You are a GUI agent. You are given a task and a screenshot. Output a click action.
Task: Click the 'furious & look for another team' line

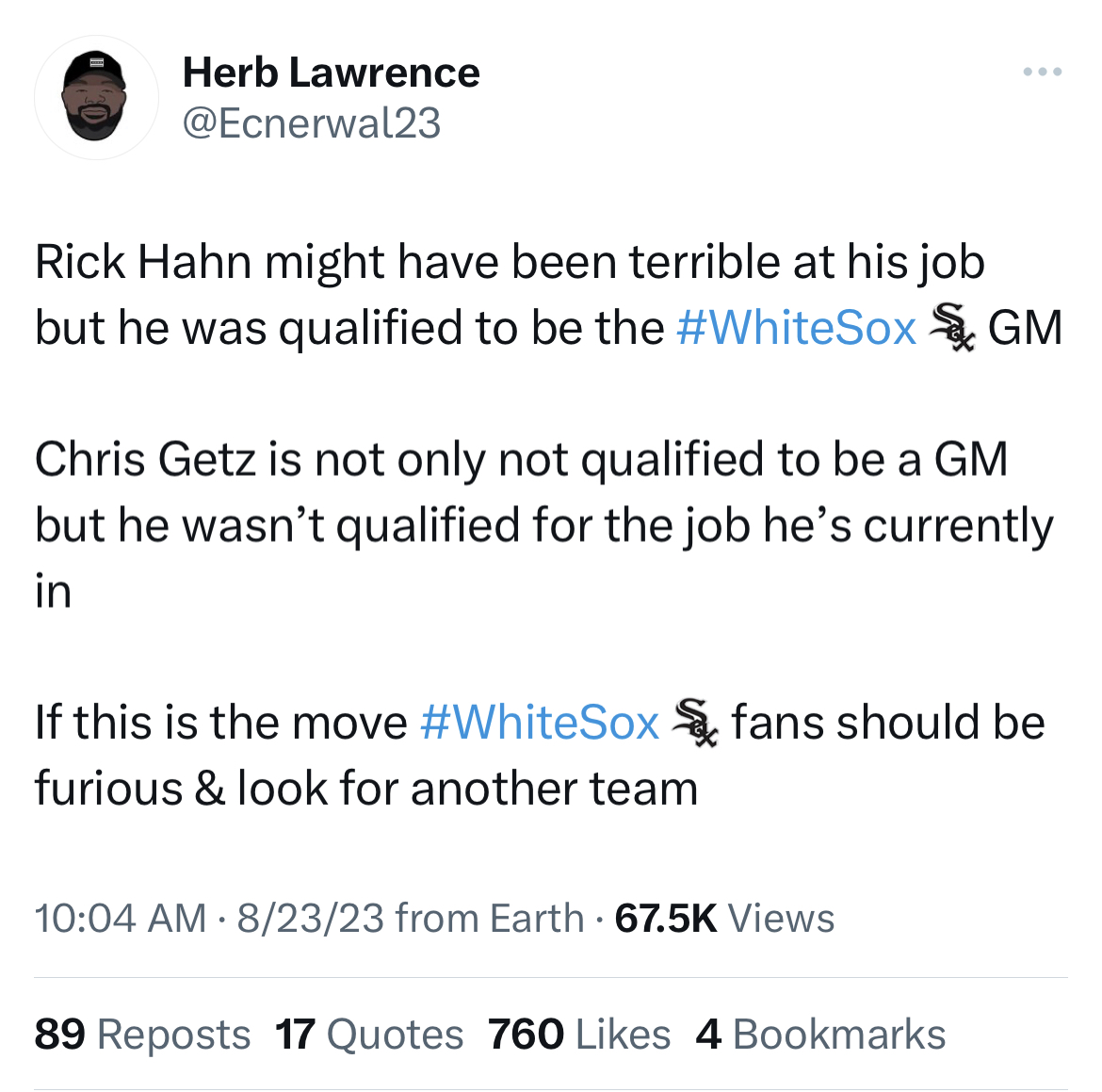pos(365,789)
